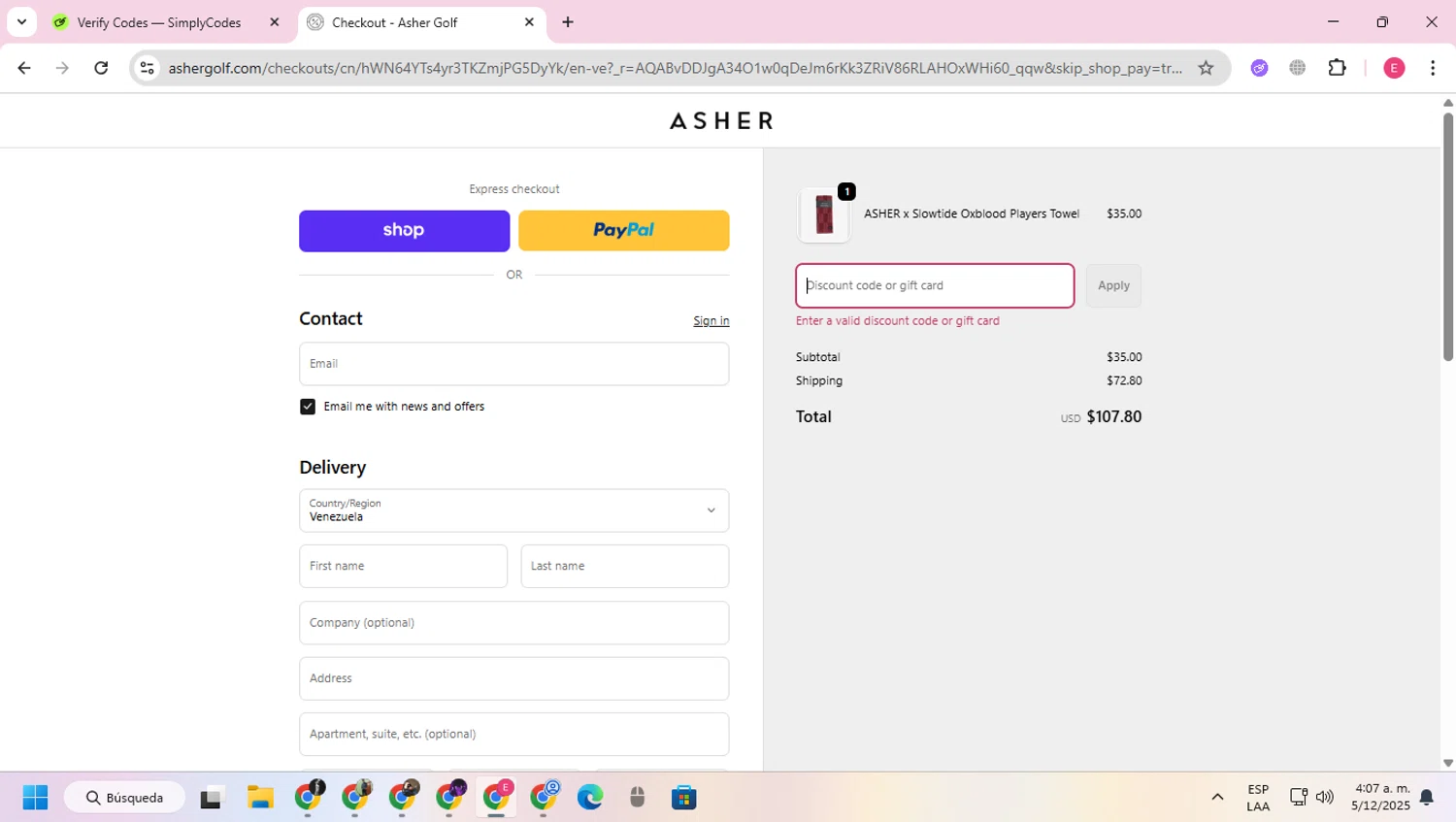The width and height of the screenshot is (1456, 822).
Task: Open the Chrome profile avatar E
Action: pos(1394,68)
